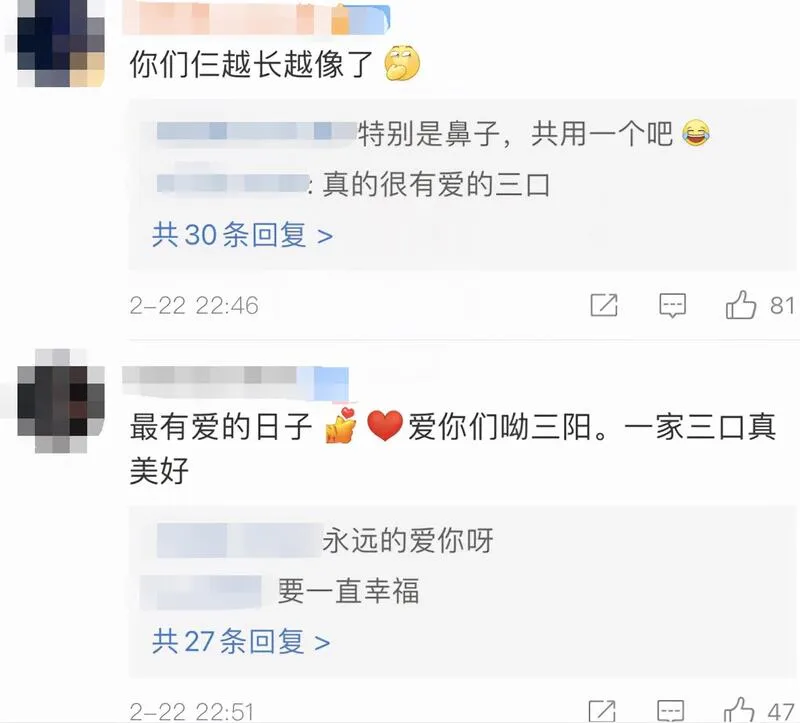Screen dimensions: 800x723
Task: Open username of 特别是鼻子 reply author
Action: (x=257, y=132)
